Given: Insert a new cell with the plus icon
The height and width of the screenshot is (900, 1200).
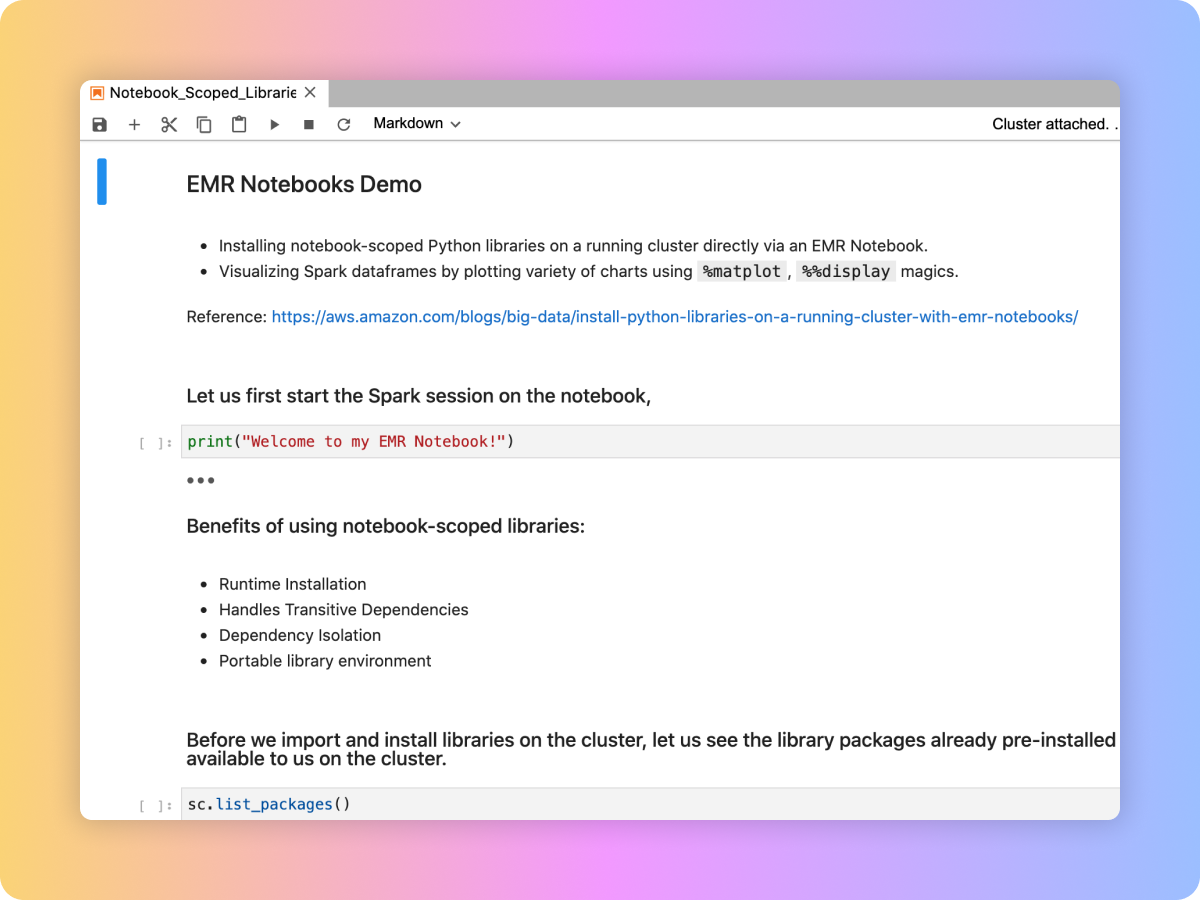Looking at the screenshot, I should pyautogui.click(x=134, y=124).
